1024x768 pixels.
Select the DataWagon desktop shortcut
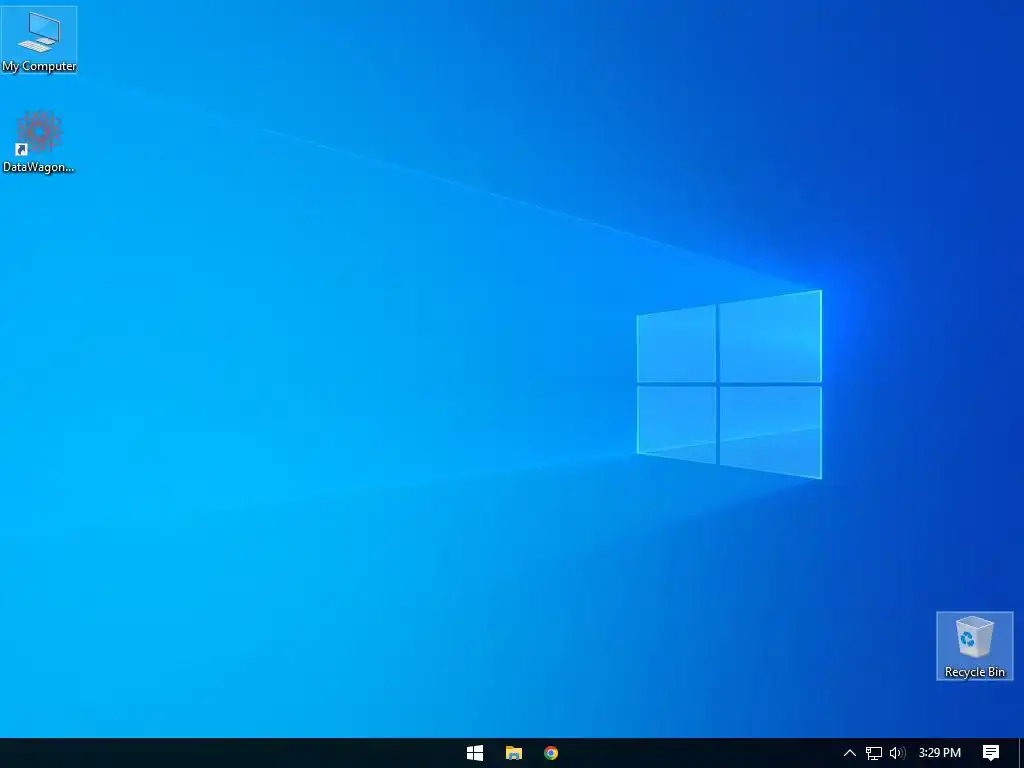click(x=39, y=142)
